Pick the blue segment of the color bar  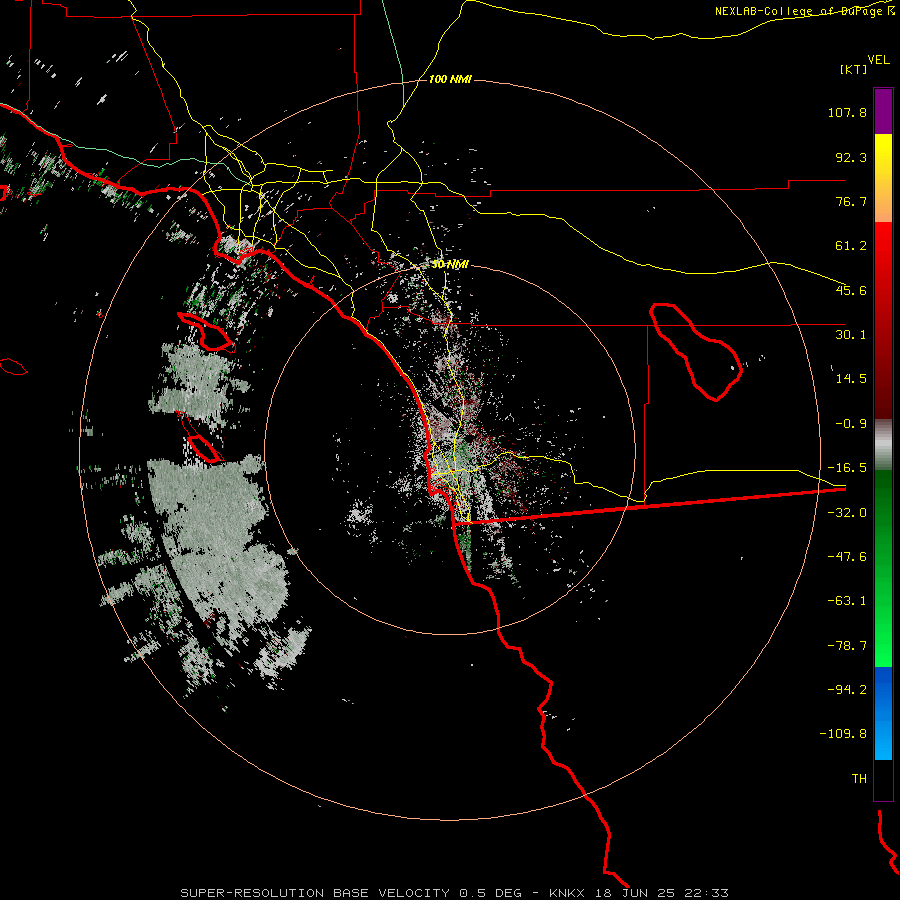click(x=883, y=713)
